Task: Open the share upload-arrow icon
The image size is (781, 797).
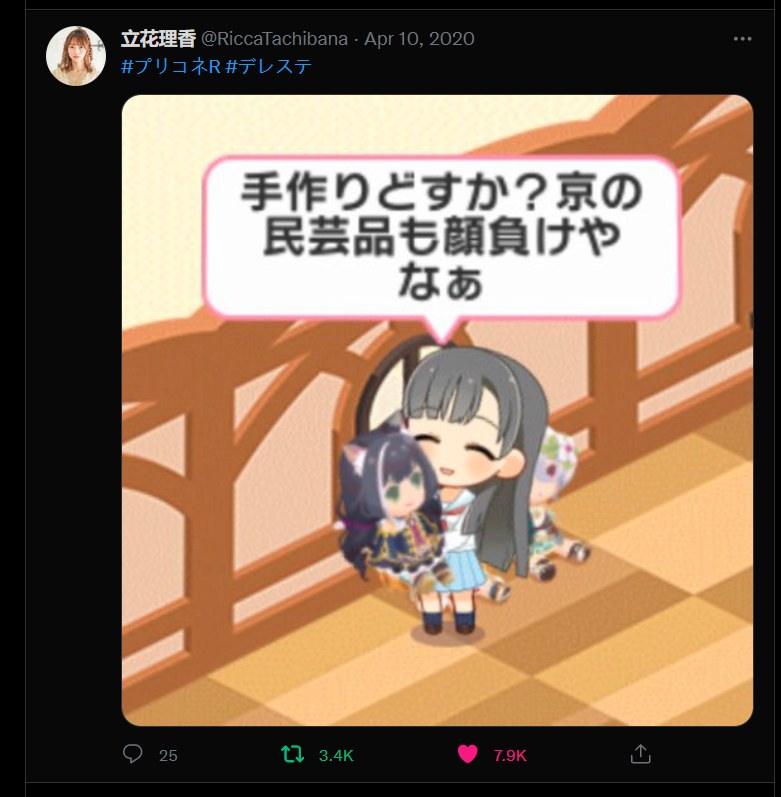Action: click(x=640, y=754)
